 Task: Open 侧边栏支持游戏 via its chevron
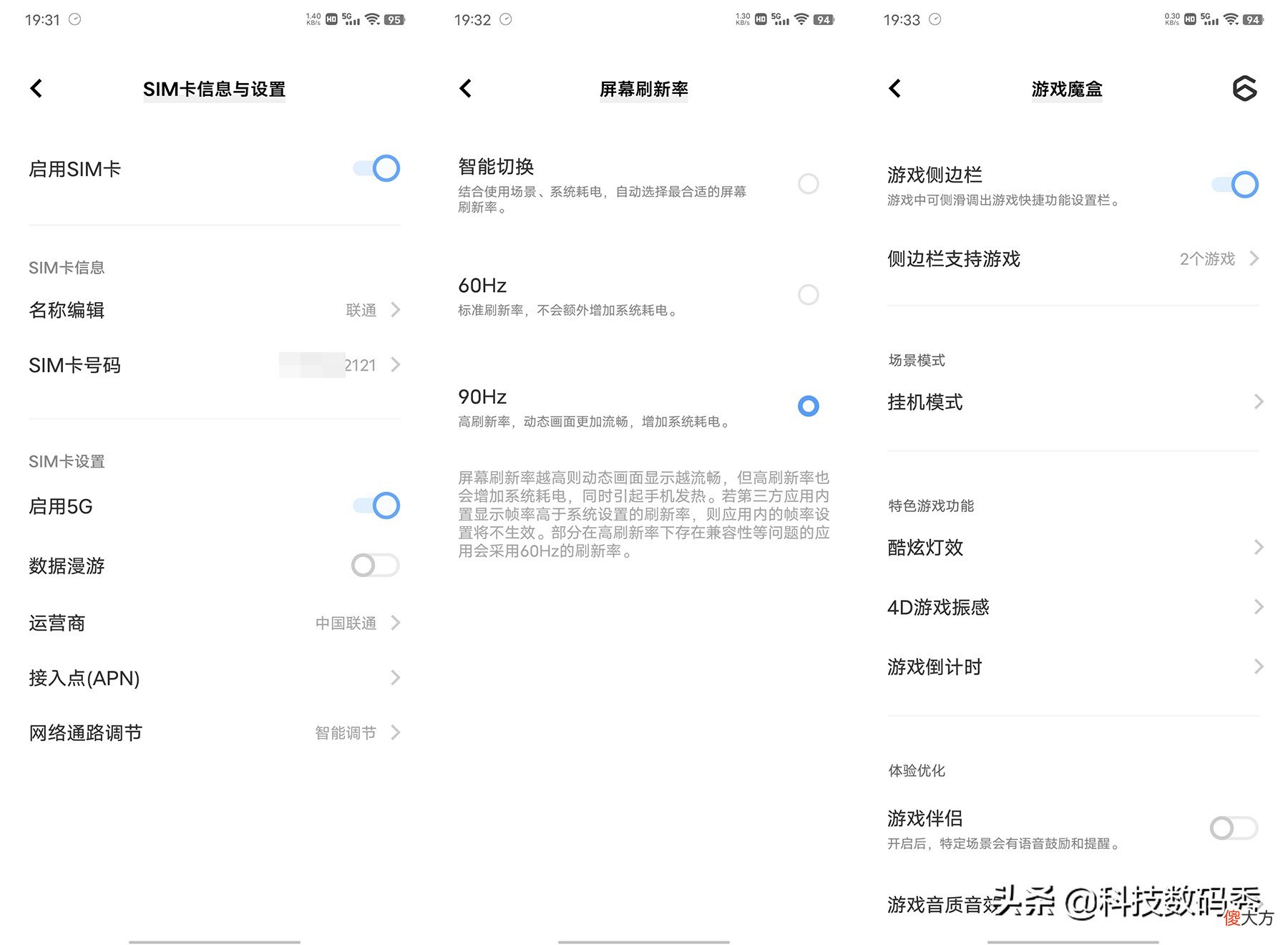click(1254, 258)
